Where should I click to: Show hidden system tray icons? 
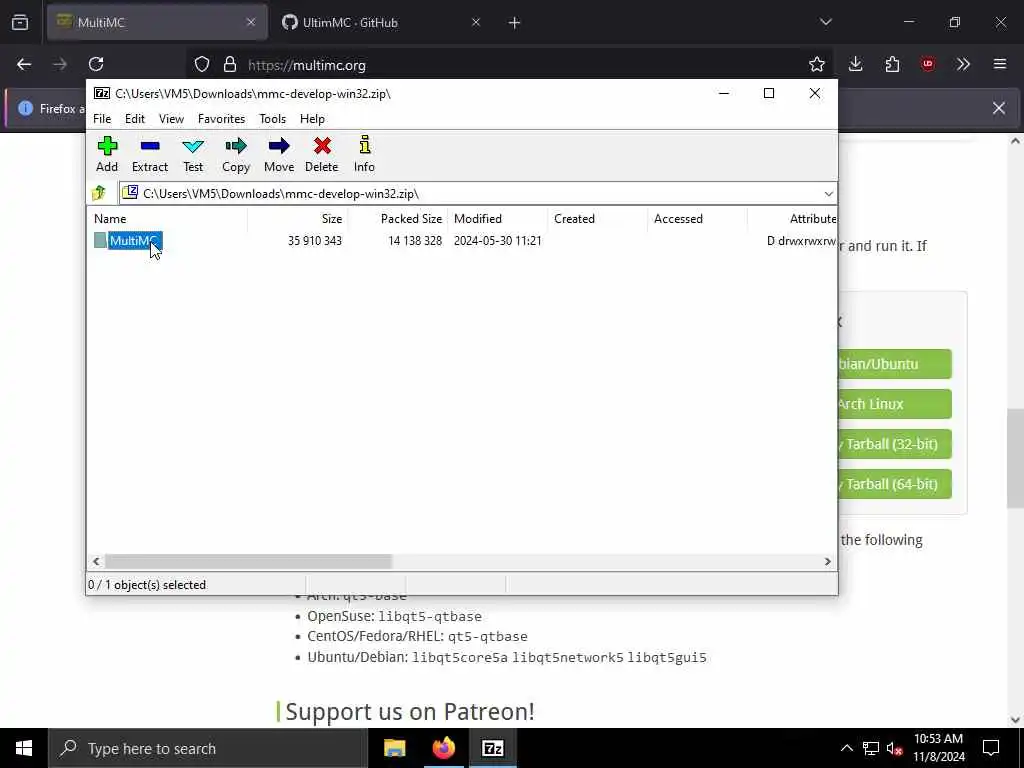pos(846,748)
